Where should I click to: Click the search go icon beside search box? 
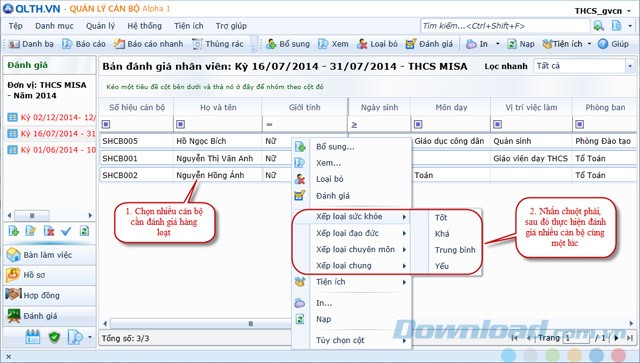click(598, 26)
